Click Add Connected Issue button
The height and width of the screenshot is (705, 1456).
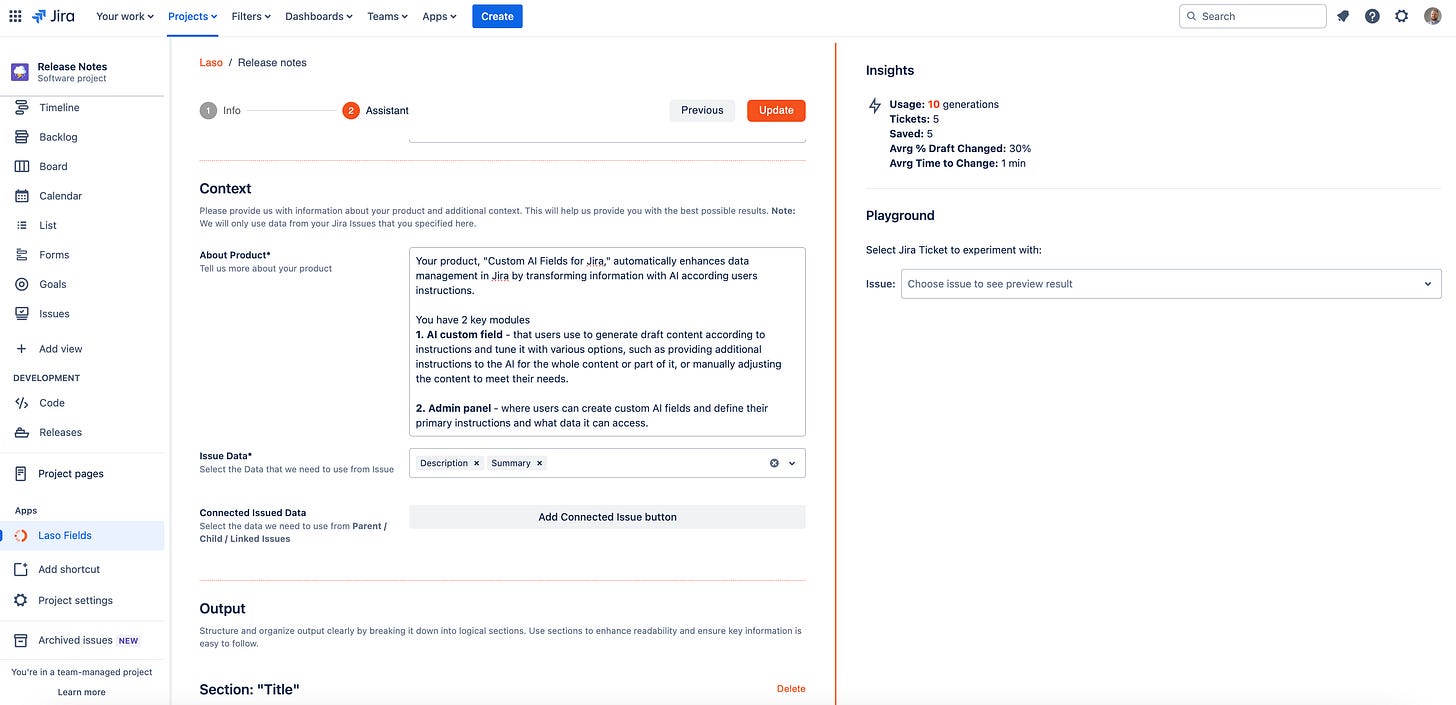click(607, 517)
